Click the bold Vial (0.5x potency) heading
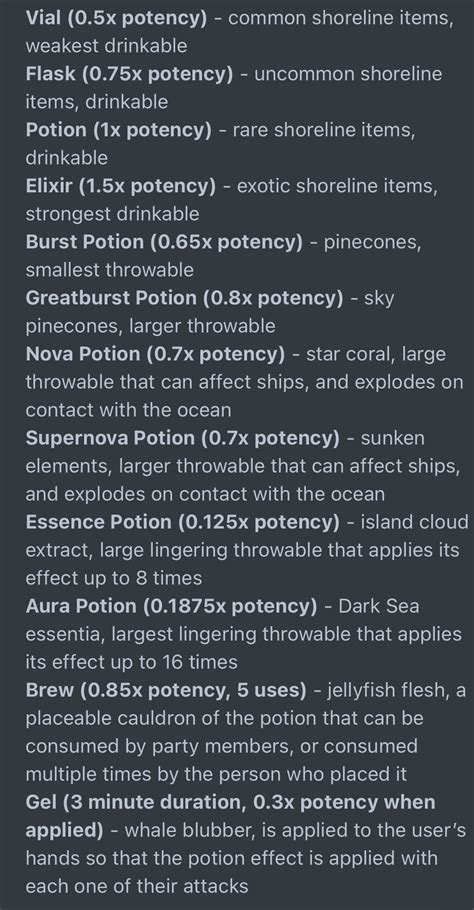 (x=116, y=18)
